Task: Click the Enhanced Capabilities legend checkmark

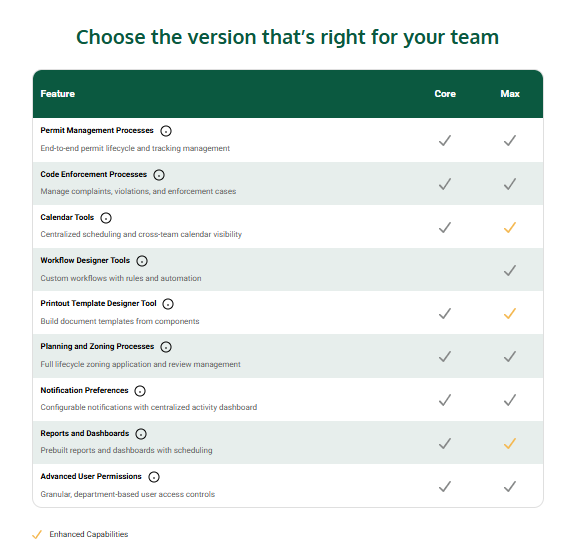Action: [x=37, y=535]
